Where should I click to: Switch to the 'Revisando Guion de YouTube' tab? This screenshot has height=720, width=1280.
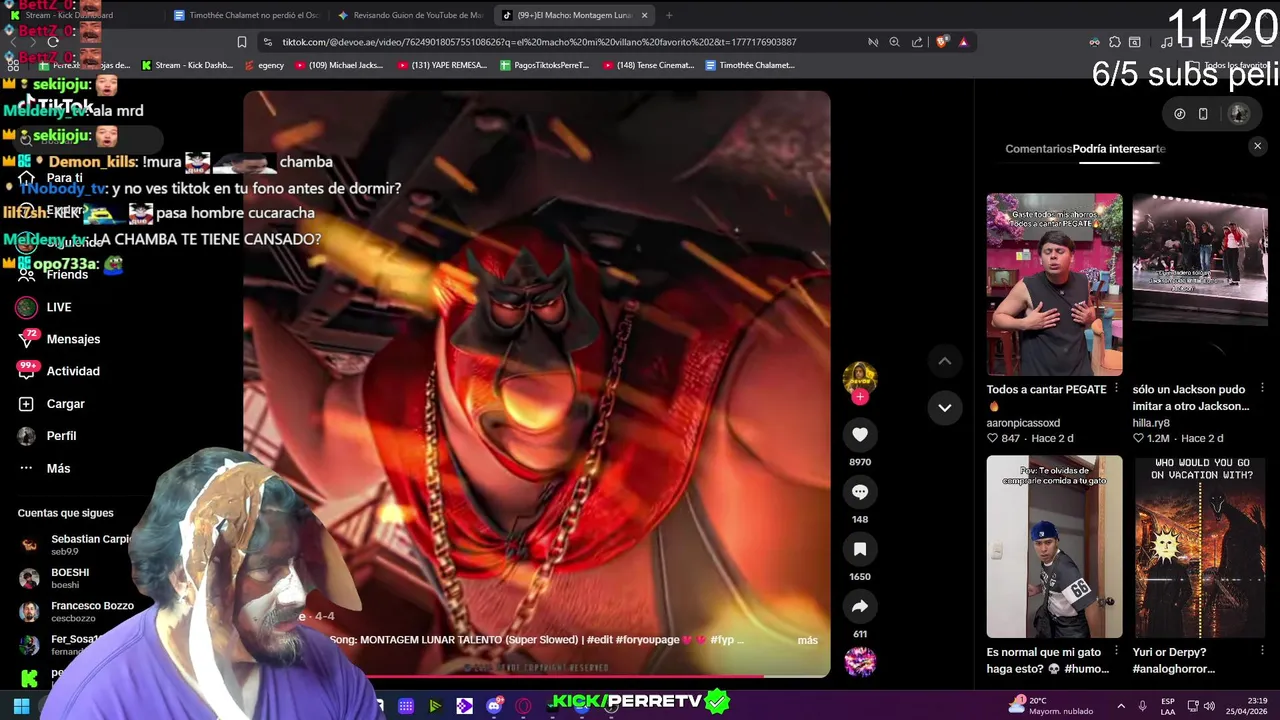[x=410, y=15]
